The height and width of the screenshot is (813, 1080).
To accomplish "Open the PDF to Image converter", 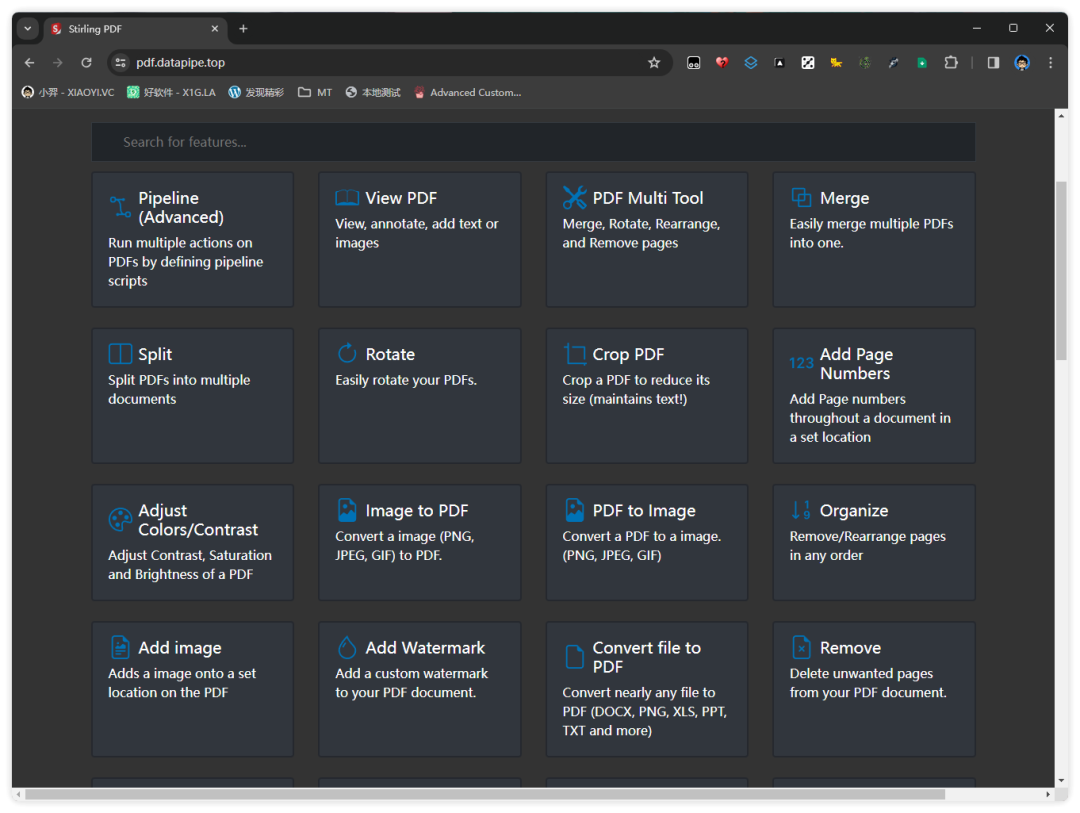I will click(x=646, y=542).
